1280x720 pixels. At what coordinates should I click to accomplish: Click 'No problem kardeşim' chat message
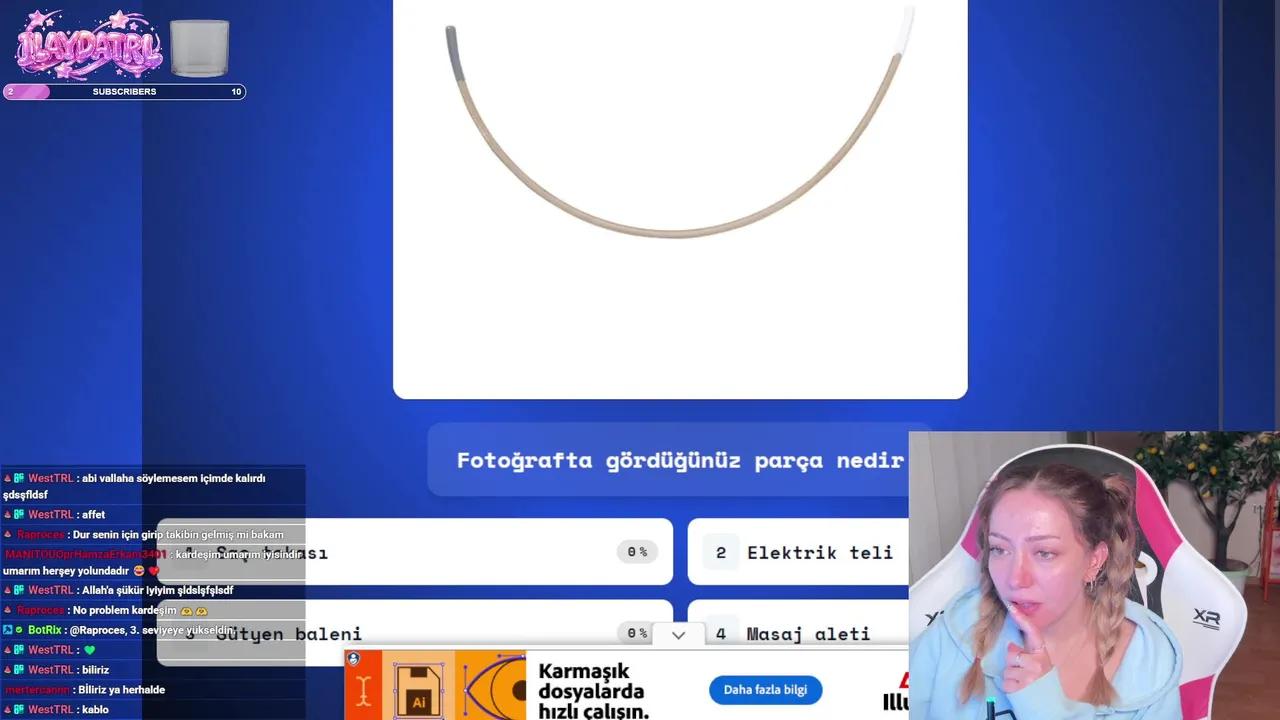pos(124,610)
